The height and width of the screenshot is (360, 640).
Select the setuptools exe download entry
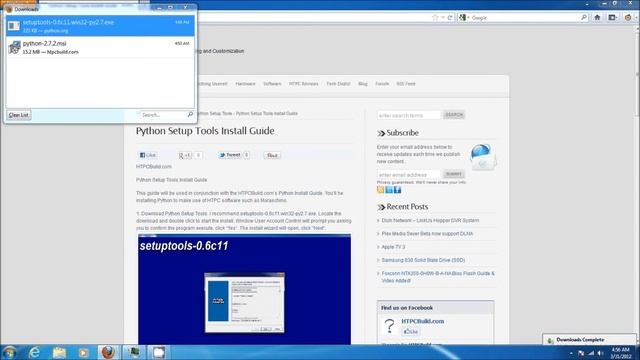(x=100, y=26)
